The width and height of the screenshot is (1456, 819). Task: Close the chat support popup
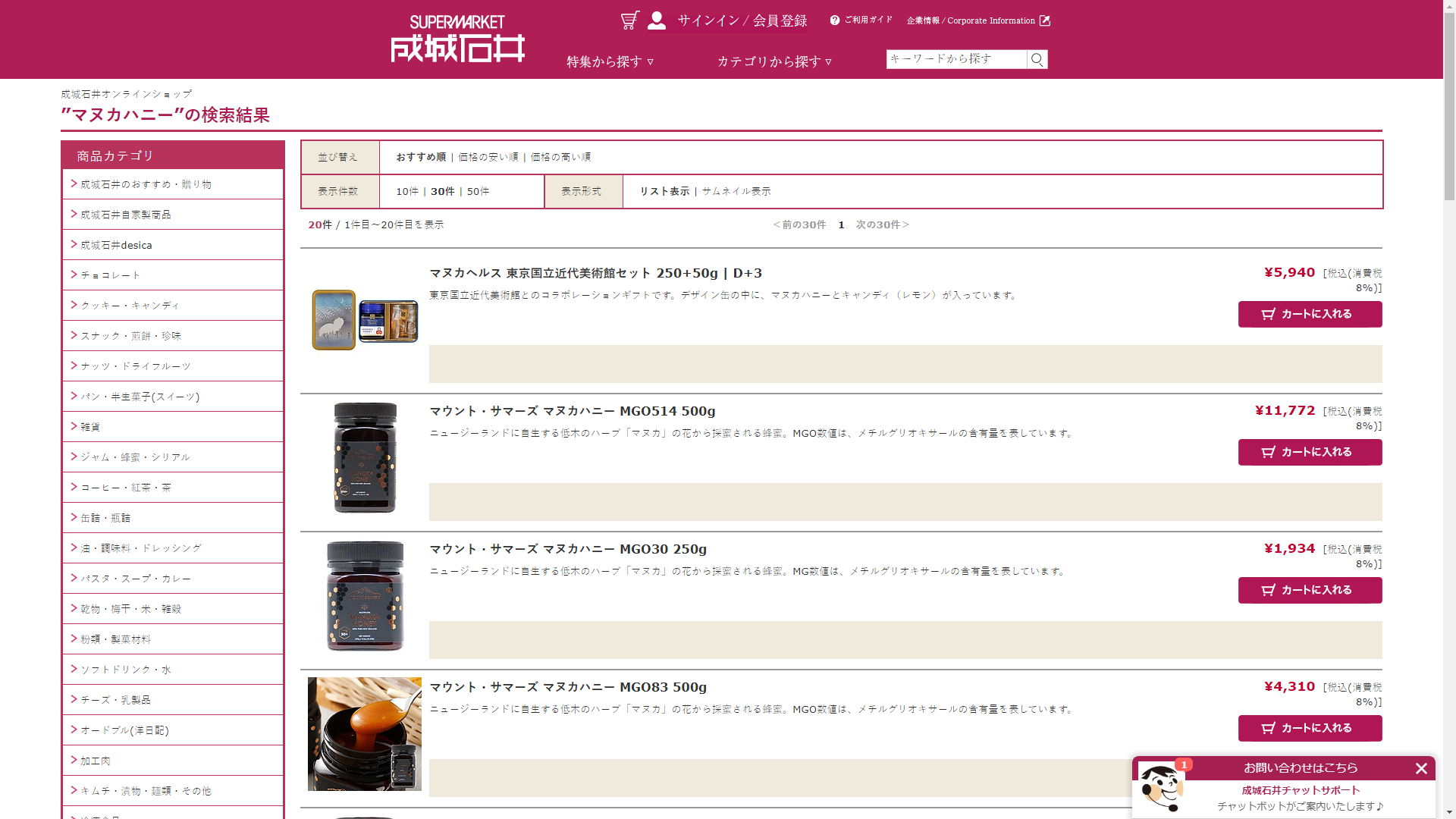coord(1421,768)
